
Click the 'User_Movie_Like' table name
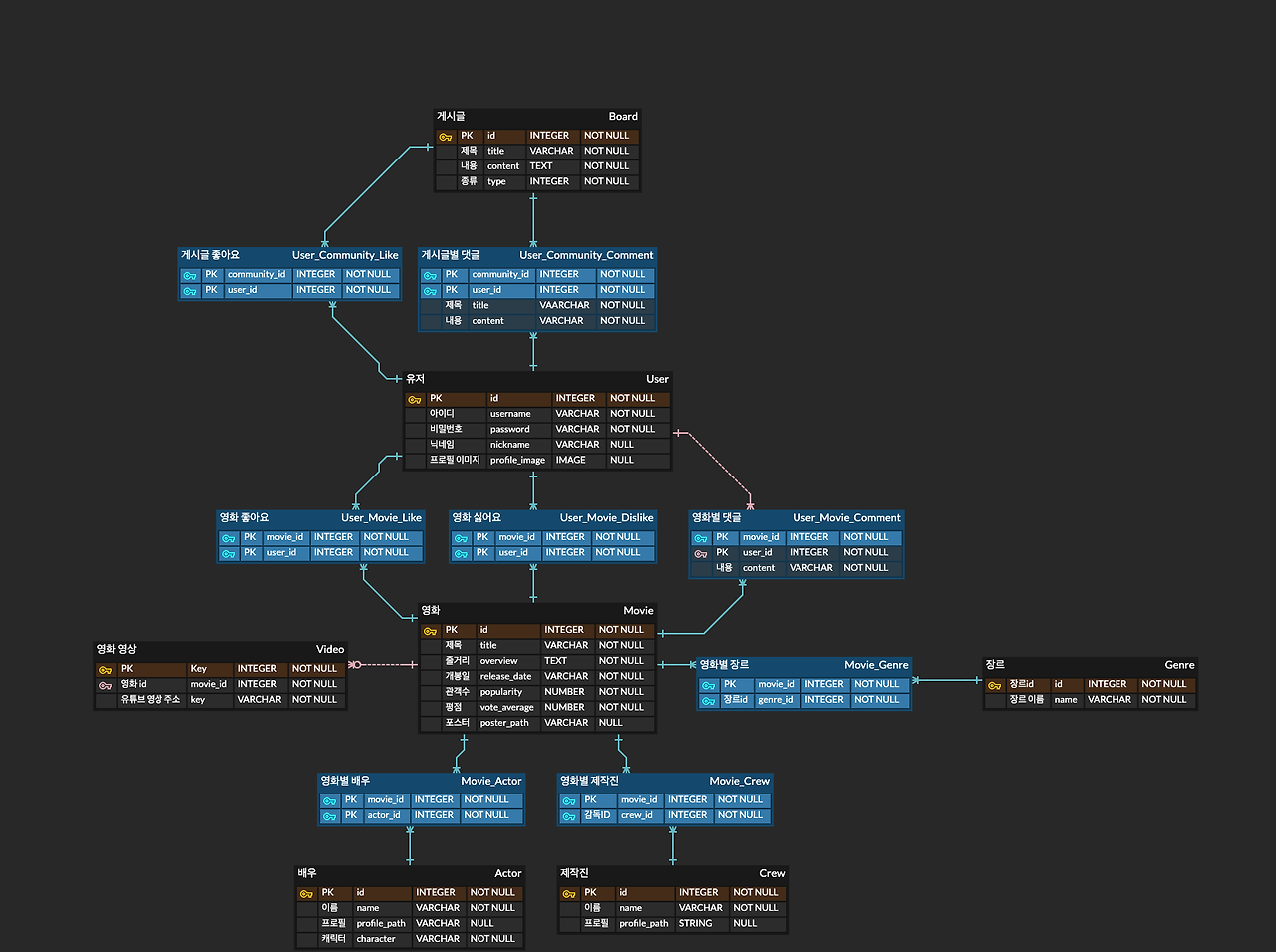pos(381,518)
